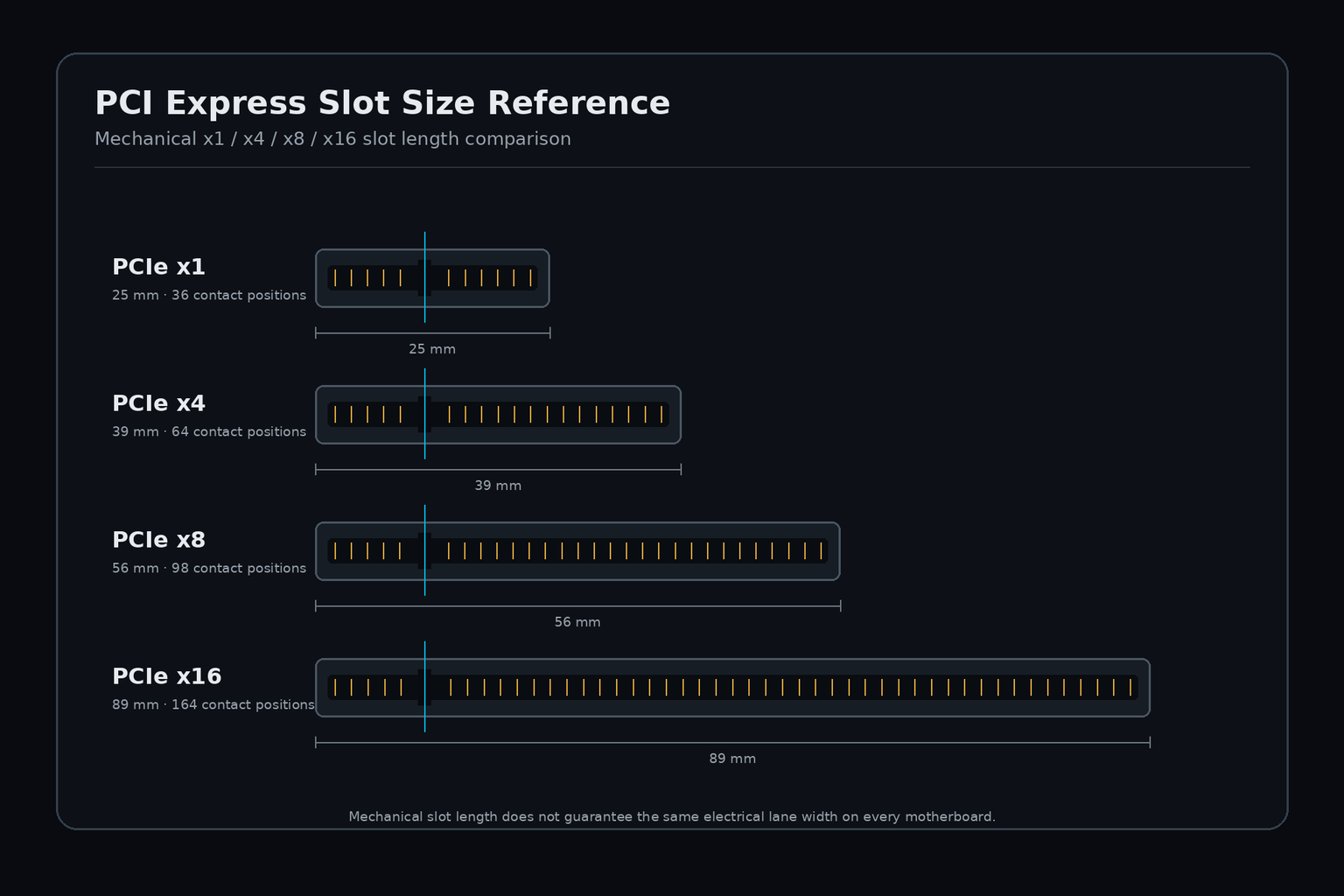Select the "25 mm · 36 contact positions" caption
Screen dimensions: 1344x896
209,296
